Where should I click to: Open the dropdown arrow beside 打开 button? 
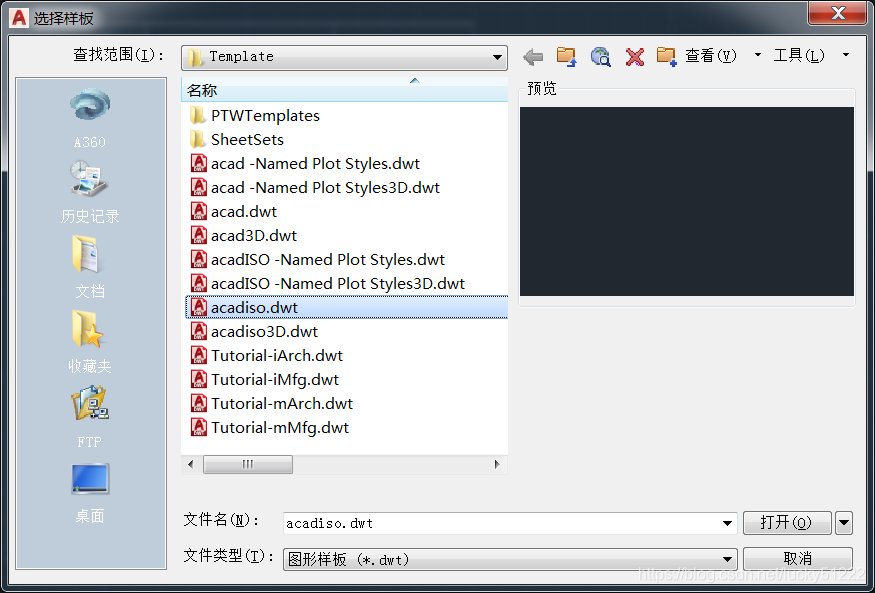point(843,523)
